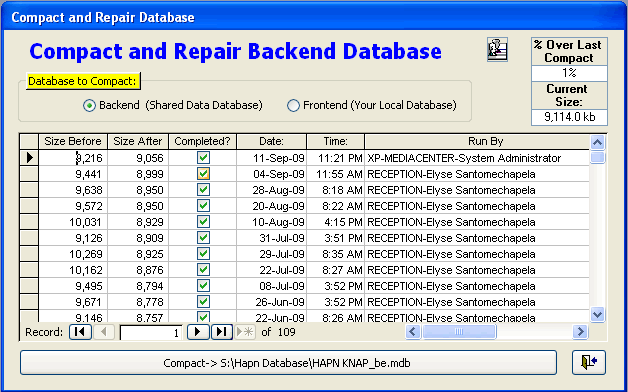Select row selector of the 04-Sep-09 record
Viewport: 628px width, 392px height.
(x=29, y=174)
